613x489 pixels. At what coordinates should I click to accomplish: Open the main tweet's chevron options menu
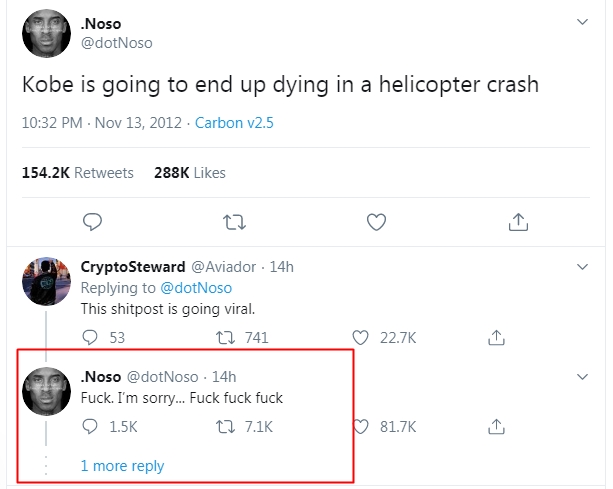pyautogui.click(x=582, y=22)
